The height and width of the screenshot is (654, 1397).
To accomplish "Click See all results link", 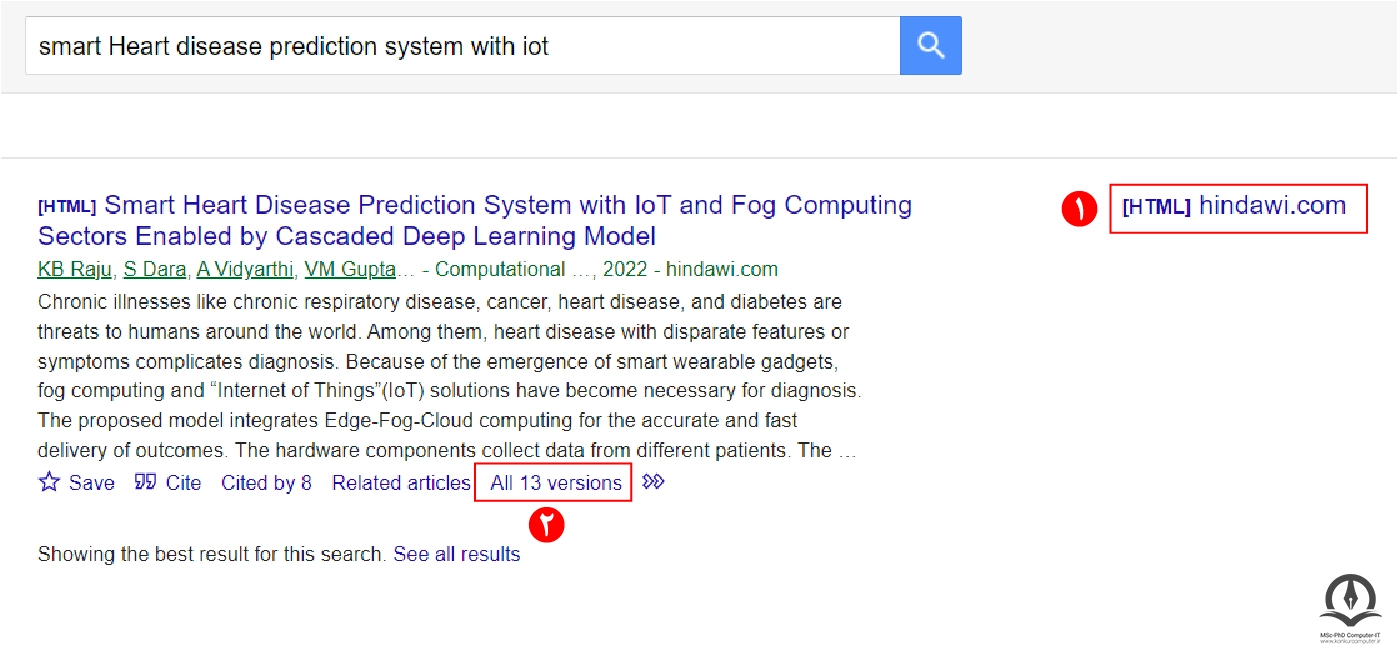I will [x=457, y=554].
